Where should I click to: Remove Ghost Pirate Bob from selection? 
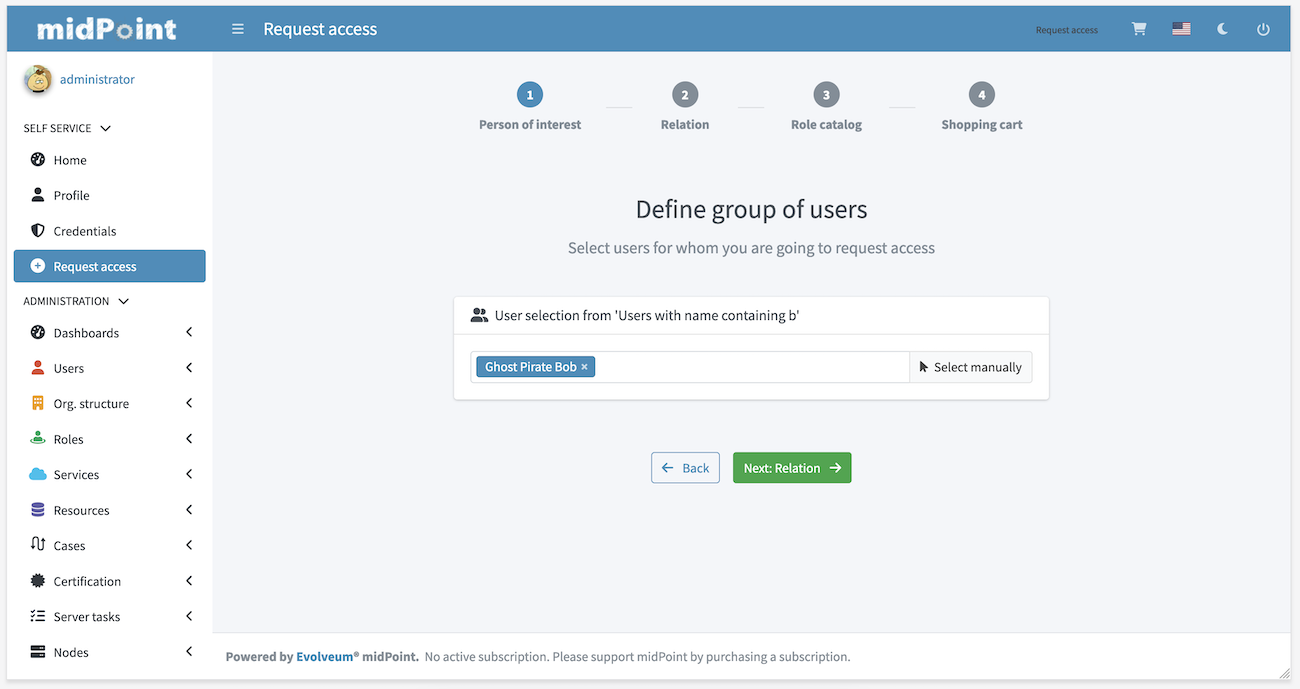[x=584, y=366]
